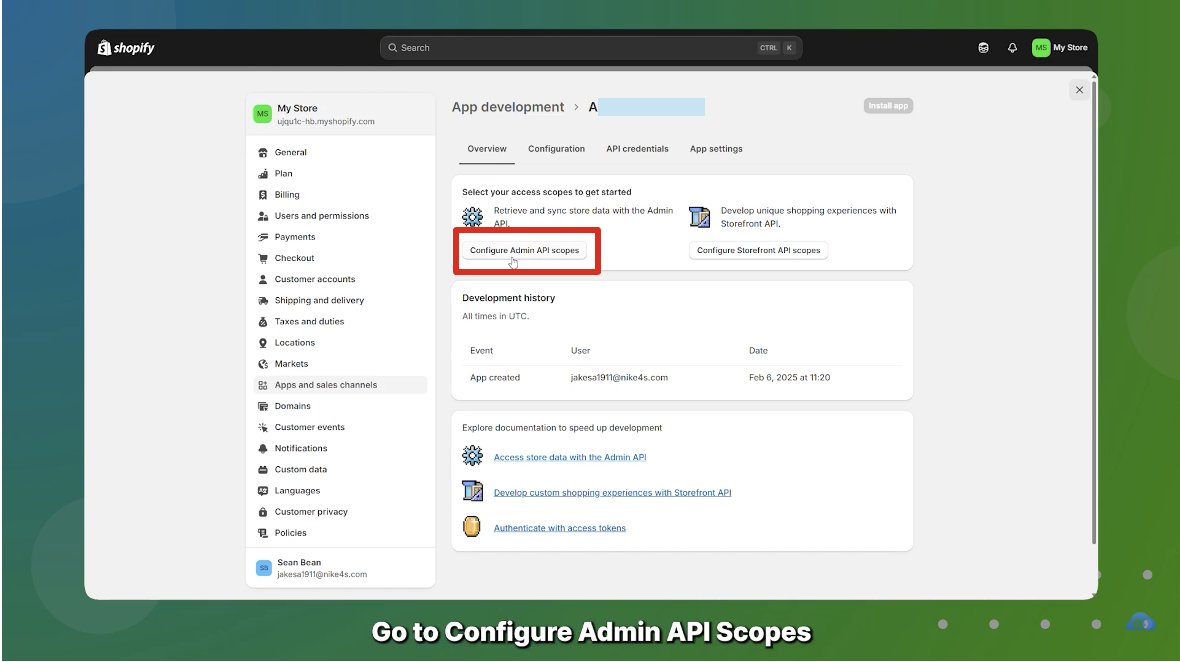Select General in settings menu
The image size is (1180, 662).
pyautogui.click(x=340, y=153)
